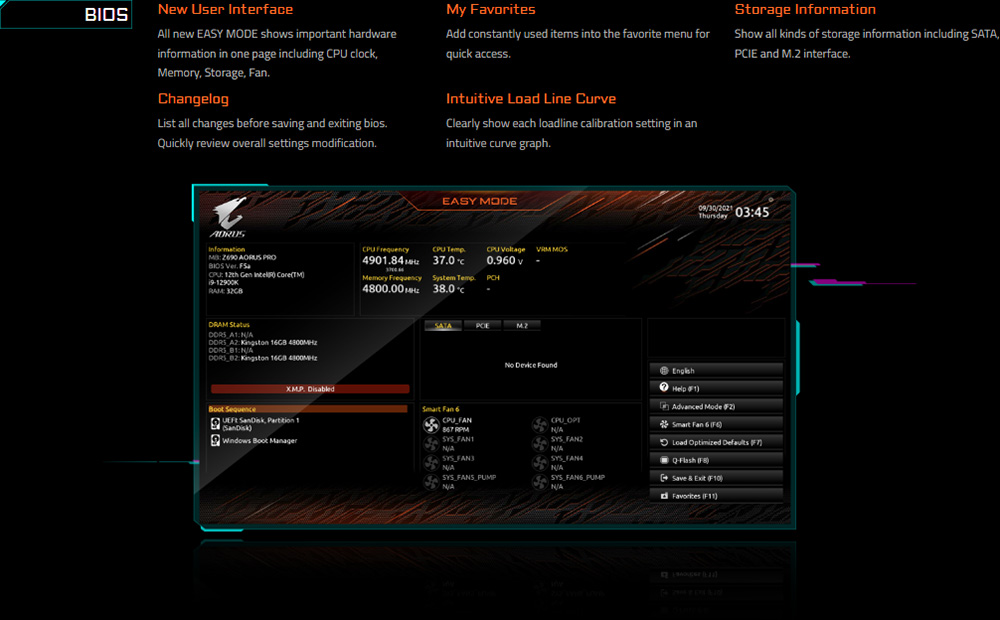Click the 03:45 clock display
Image resolution: width=1000 pixels, height=620 pixels.
coord(752,212)
